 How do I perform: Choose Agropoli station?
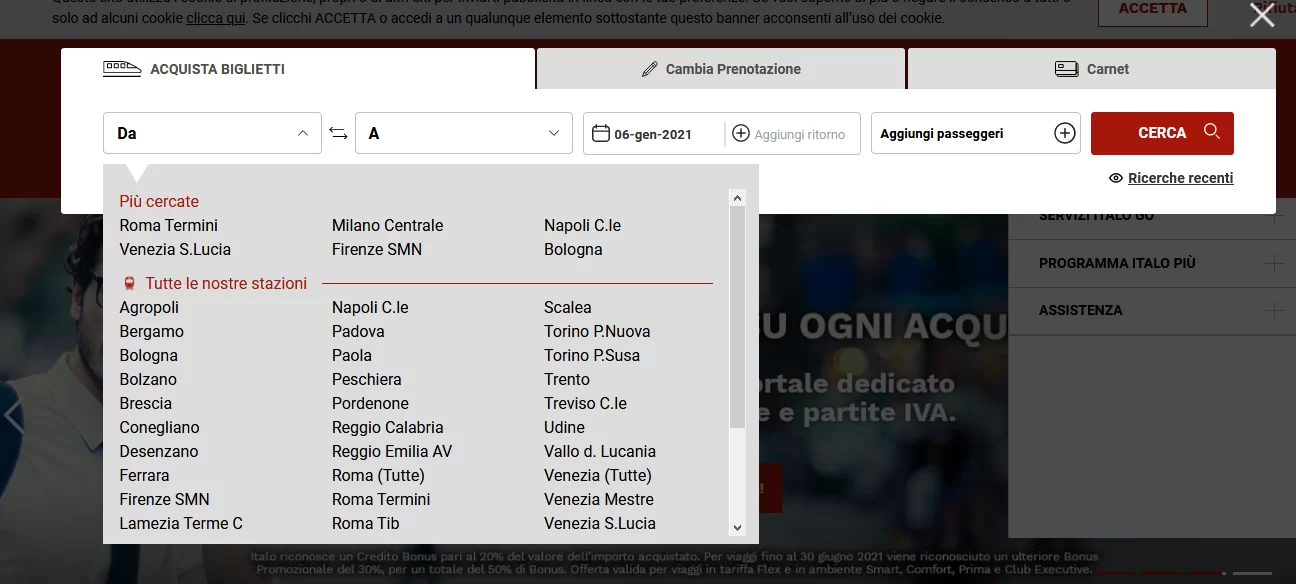pyautogui.click(x=149, y=307)
